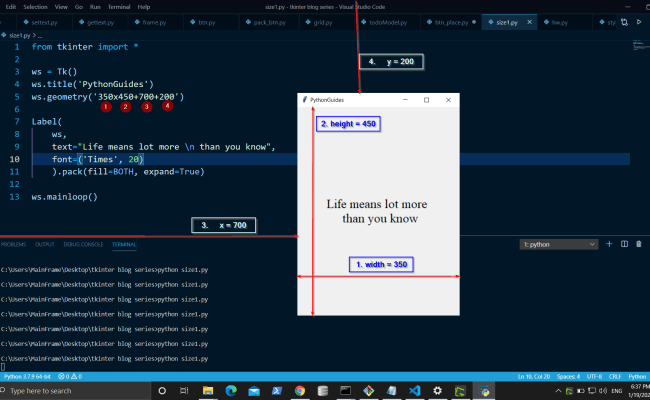Click the line 'from tkinter import *'
This screenshot has width=650, height=400.
pyautogui.click(x=85, y=47)
